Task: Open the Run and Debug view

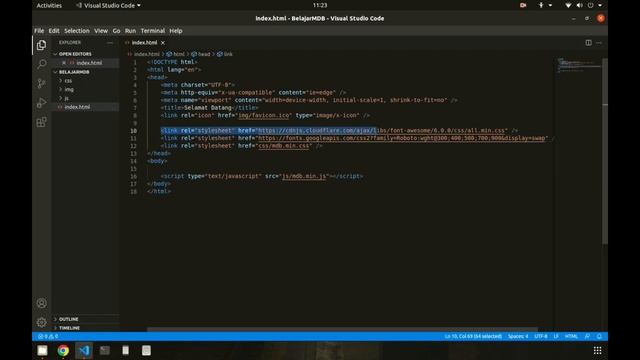Action: (x=41, y=102)
